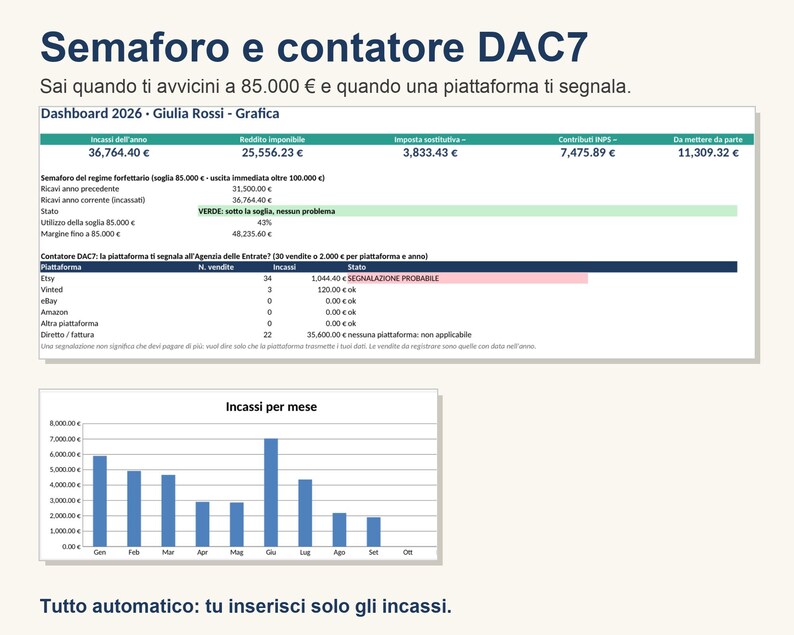Click the footer "Tutto automatico" tagline

pyautogui.click(x=246, y=606)
